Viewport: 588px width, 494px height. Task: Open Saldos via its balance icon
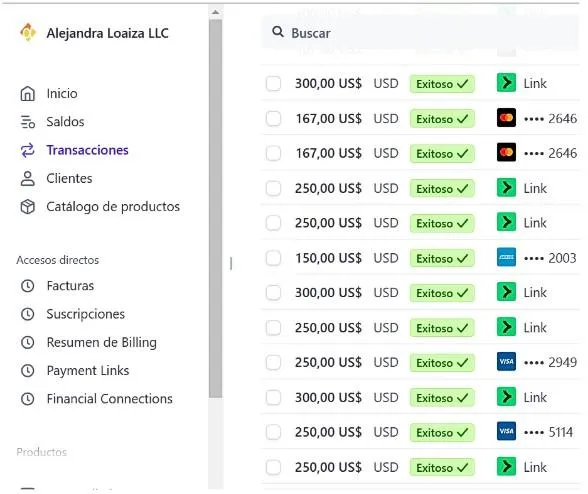[x=27, y=122]
